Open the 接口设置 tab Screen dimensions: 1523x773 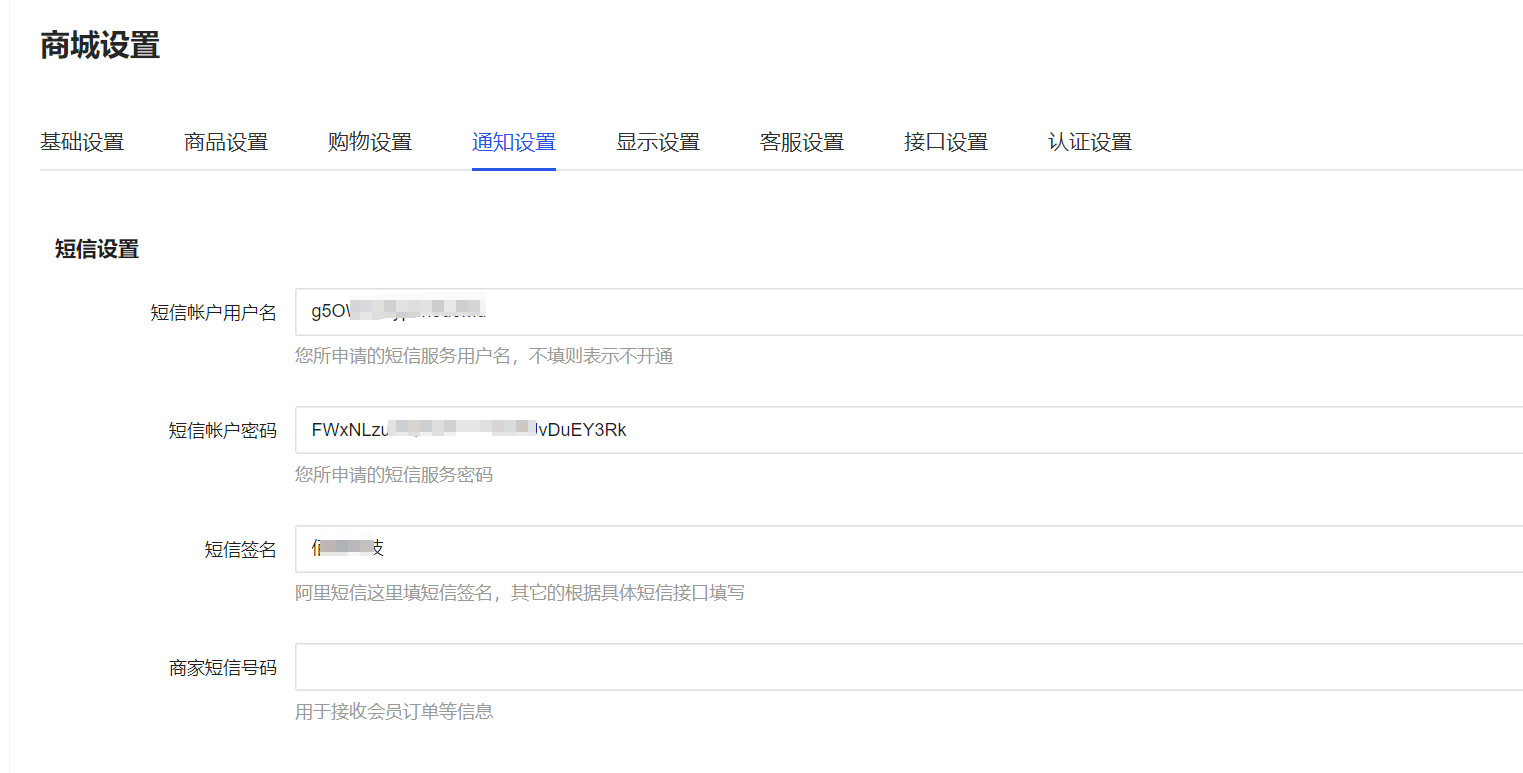tap(946, 142)
